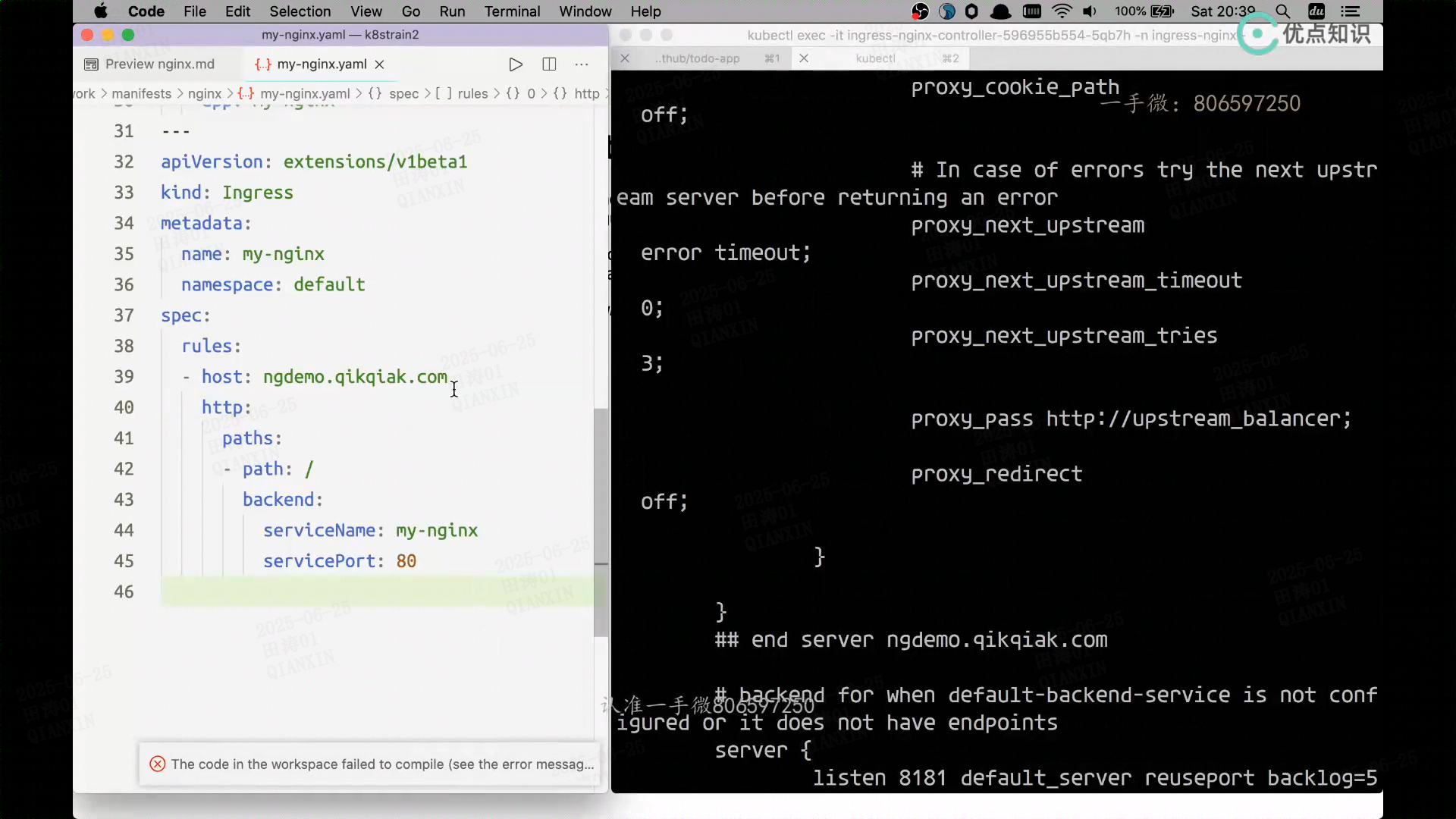1456x819 pixels.
Task: Click the error icon in the compile notification
Action: click(158, 764)
